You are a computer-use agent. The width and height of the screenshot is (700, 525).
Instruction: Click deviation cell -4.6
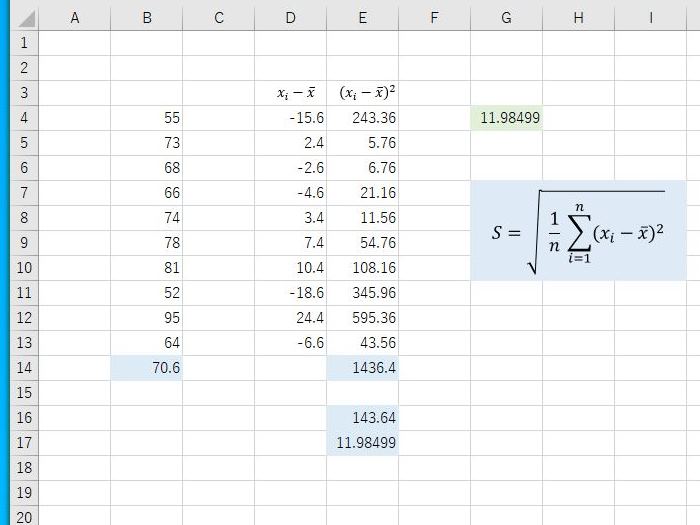(x=291, y=193)
